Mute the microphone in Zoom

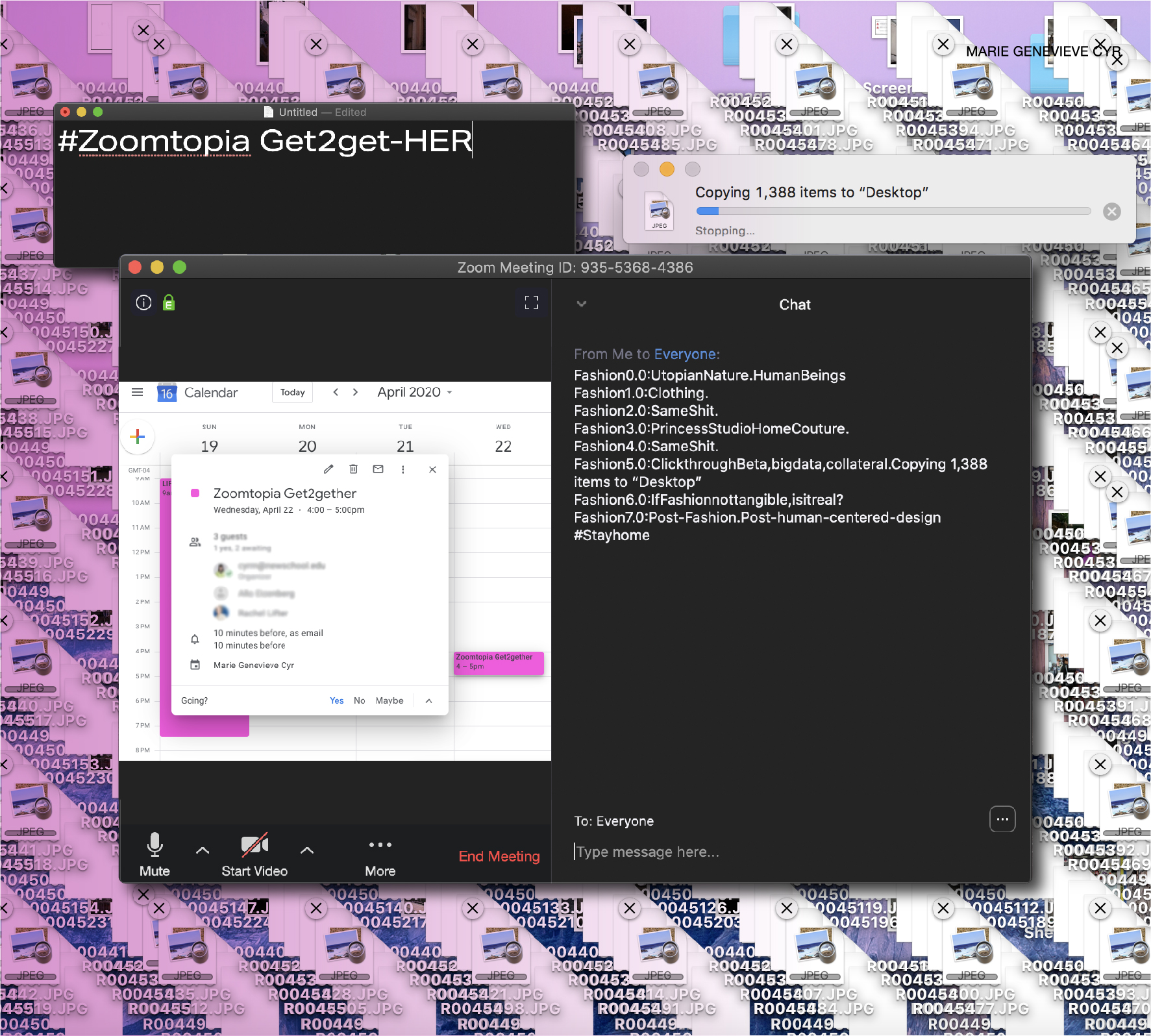click(155, 854)
